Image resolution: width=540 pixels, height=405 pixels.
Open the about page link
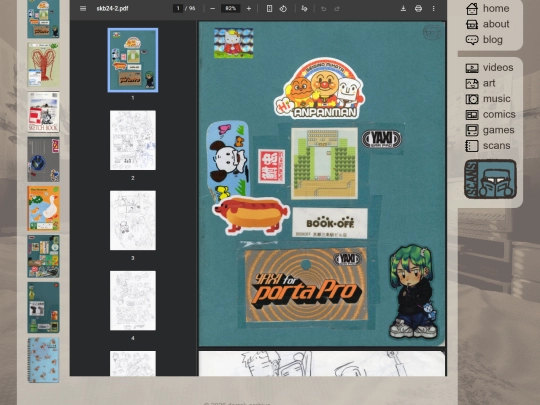496,24
